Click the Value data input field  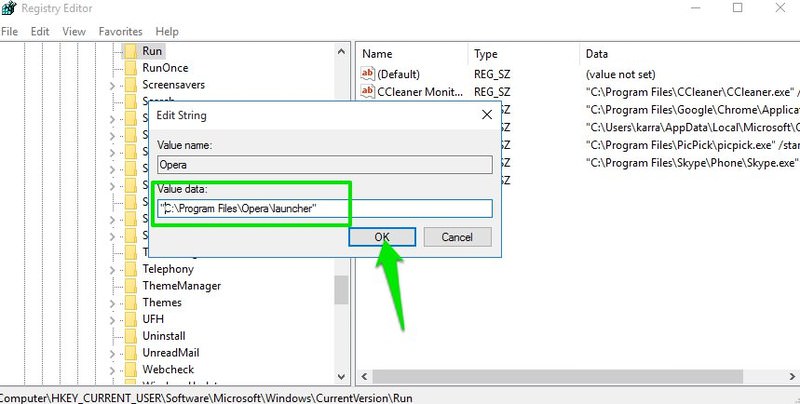click(324, 209)
